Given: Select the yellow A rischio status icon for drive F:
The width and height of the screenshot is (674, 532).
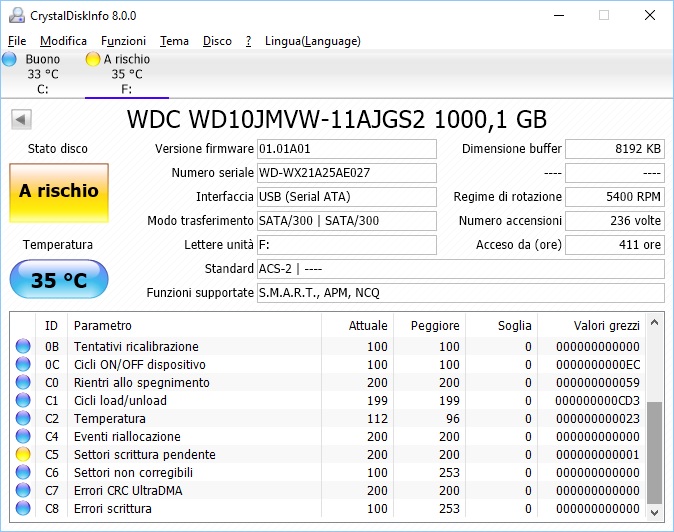Looking at the screenshot, I should [x=92, y=59].
